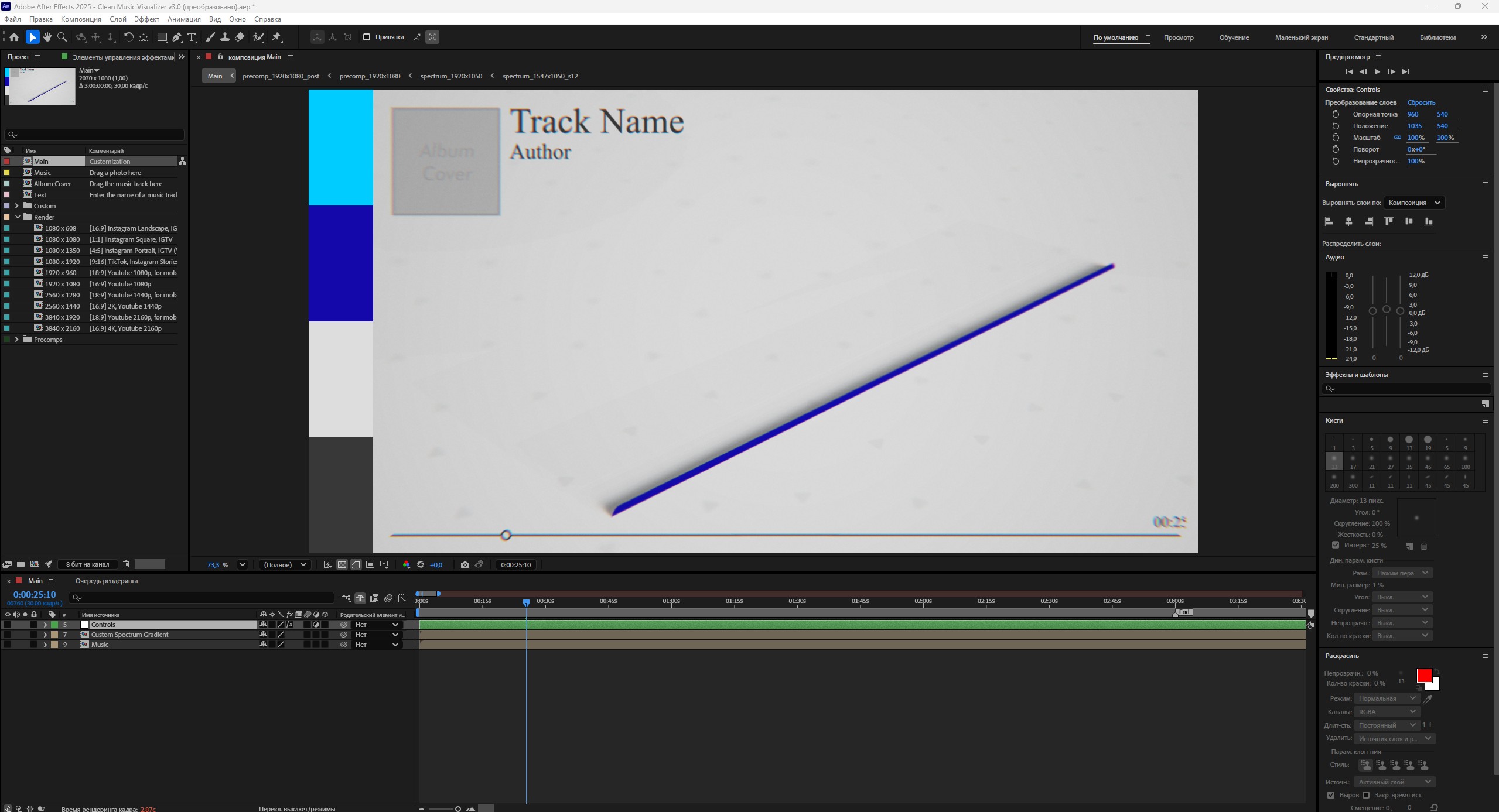Select the Horizontal Type tool
1499x812 pixels.
[192, 37]
